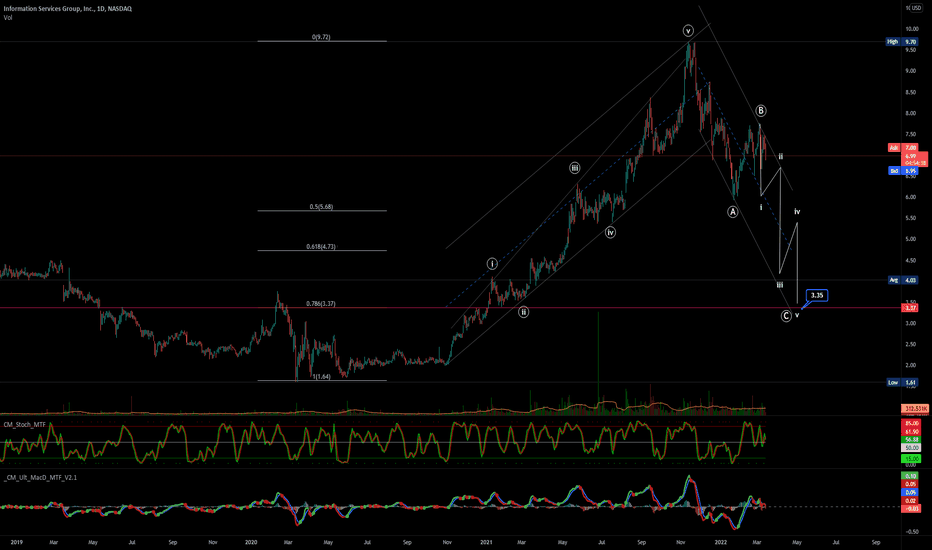Click the small wave iii label of projected decline
The height and width of the screenshot is (550, 932).
coord(780,285)
